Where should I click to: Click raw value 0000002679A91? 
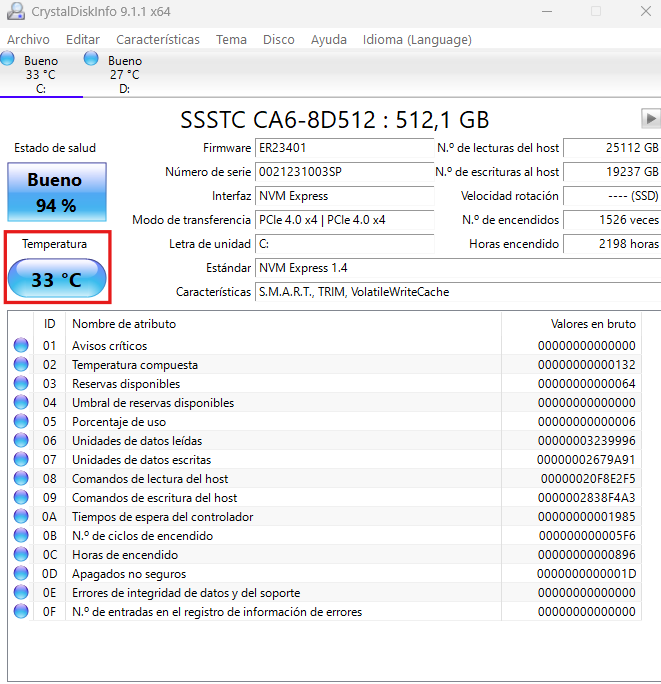click(x=586, y=460)
